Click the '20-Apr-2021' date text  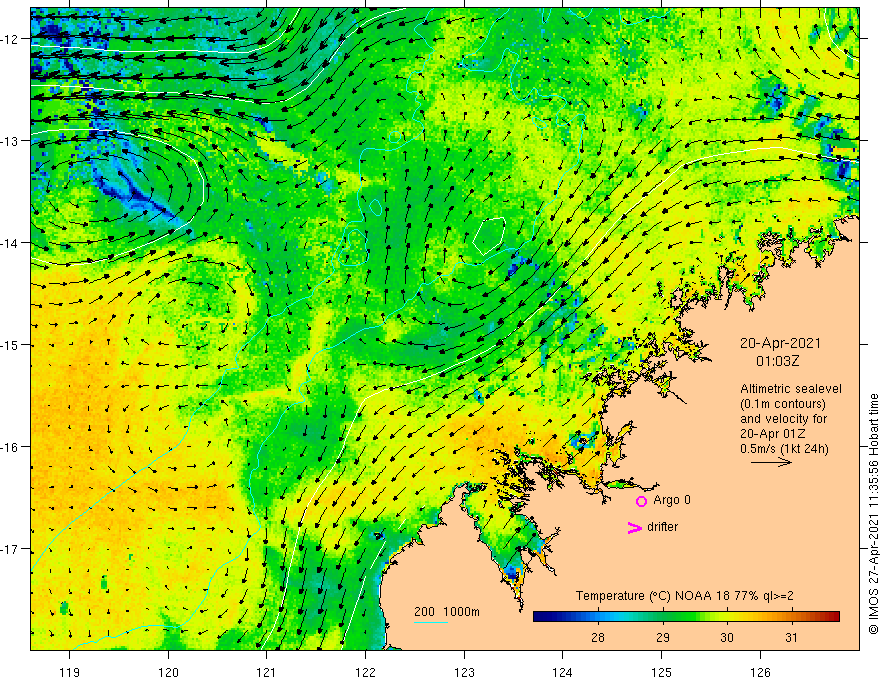780,343
